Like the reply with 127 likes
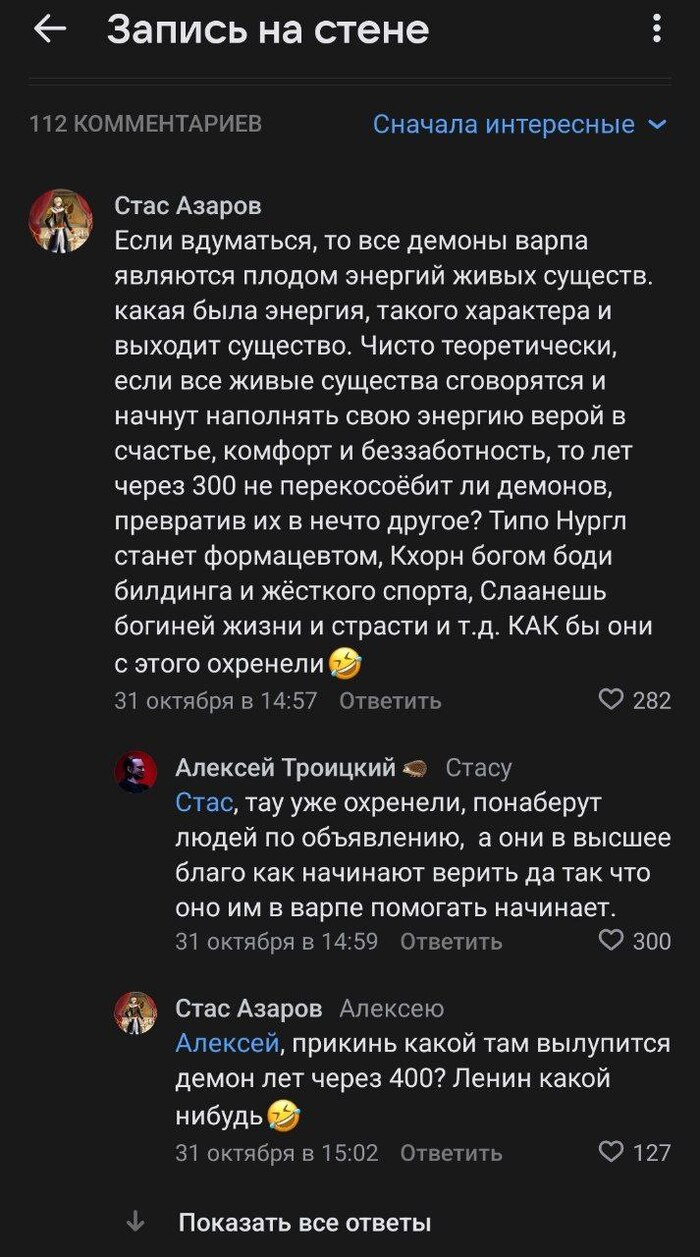Screen dimensions: 700x1257 [x=611, y=1152]
